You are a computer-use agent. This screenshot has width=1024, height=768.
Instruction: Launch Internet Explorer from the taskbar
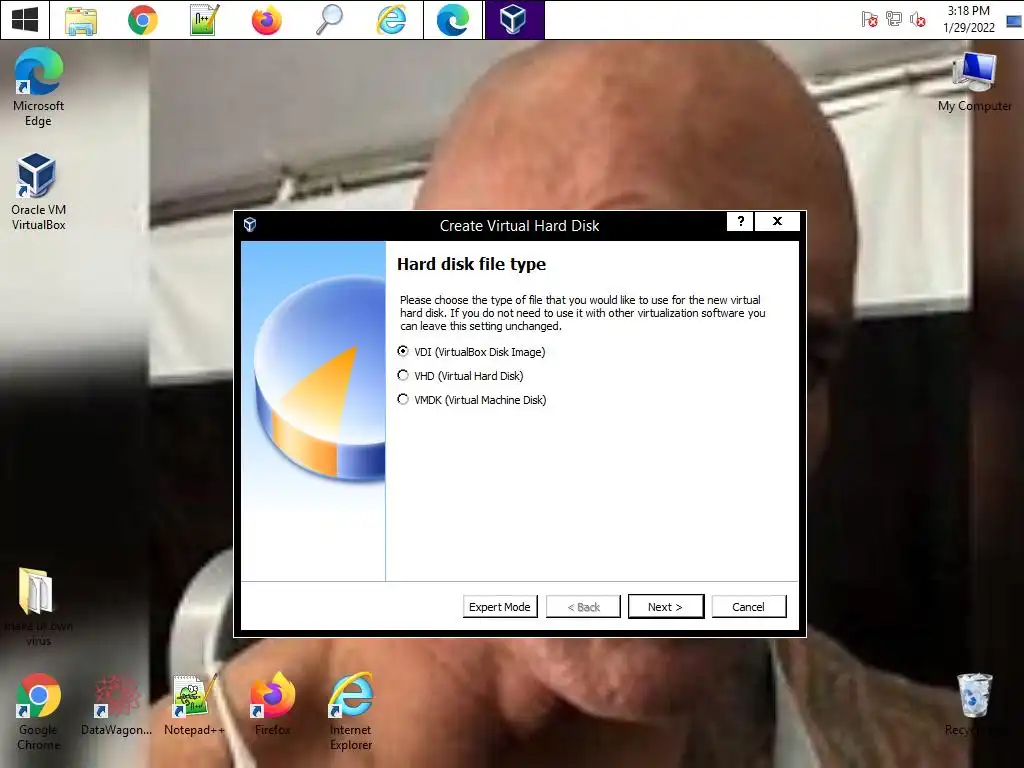coord(391,20)
